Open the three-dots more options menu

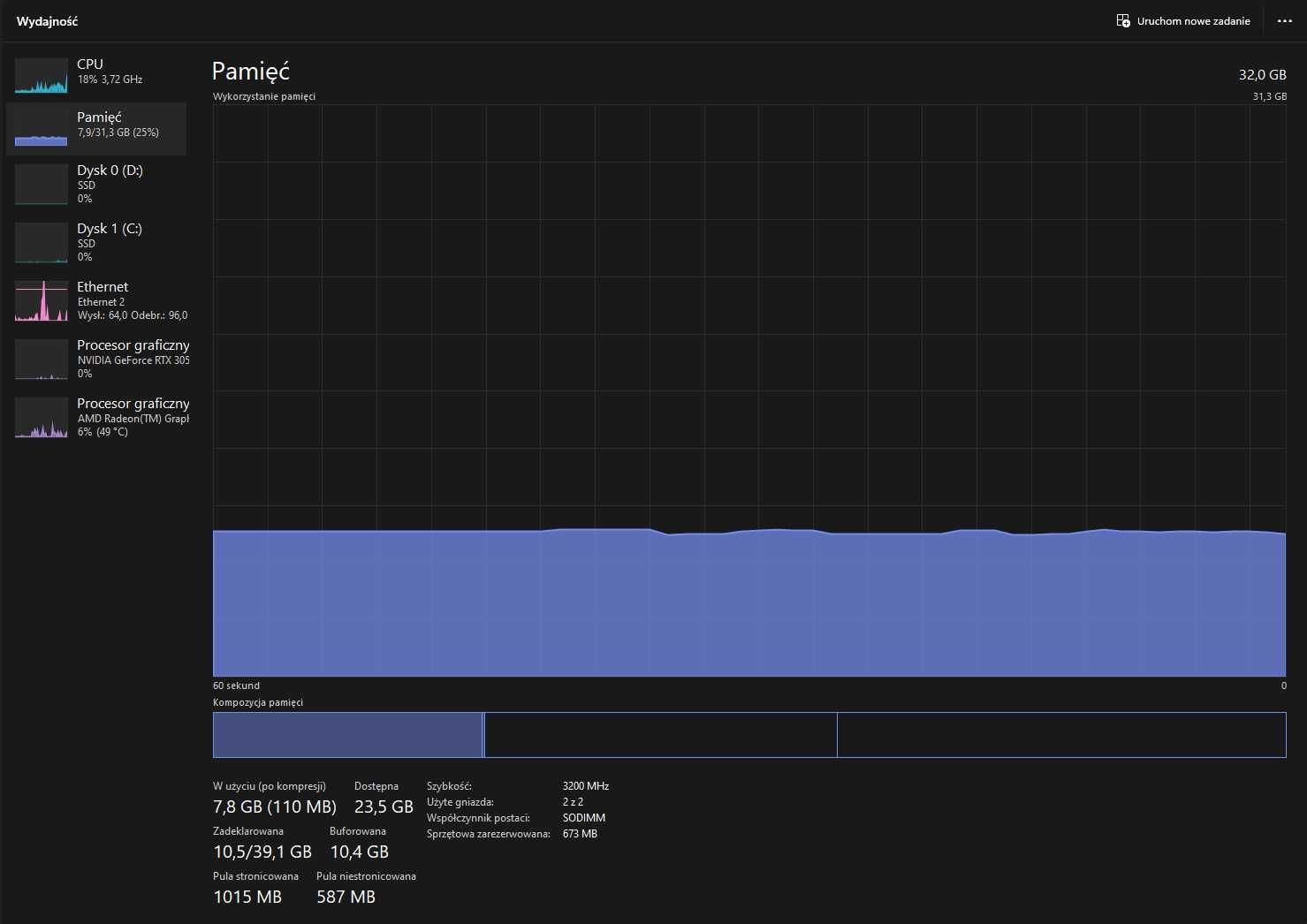tap(1285, 21)
